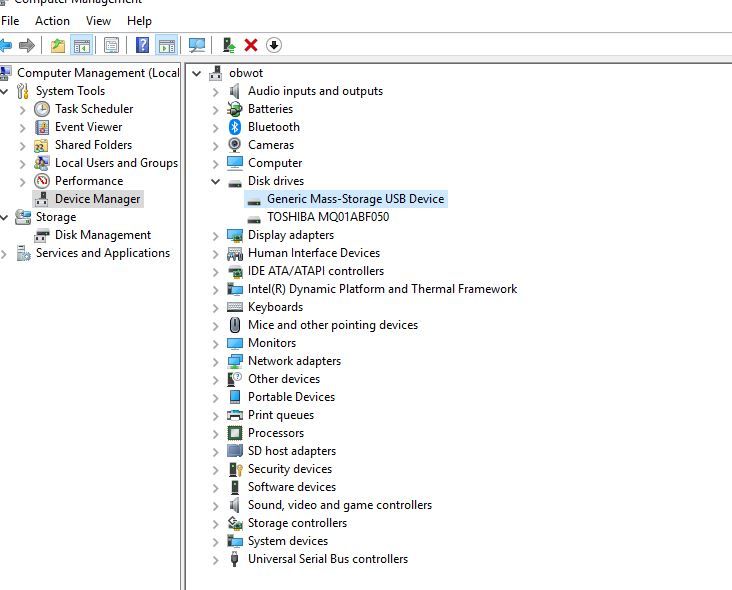
Task: Collapse the Disk drives category
Action: tap(215, 181)
